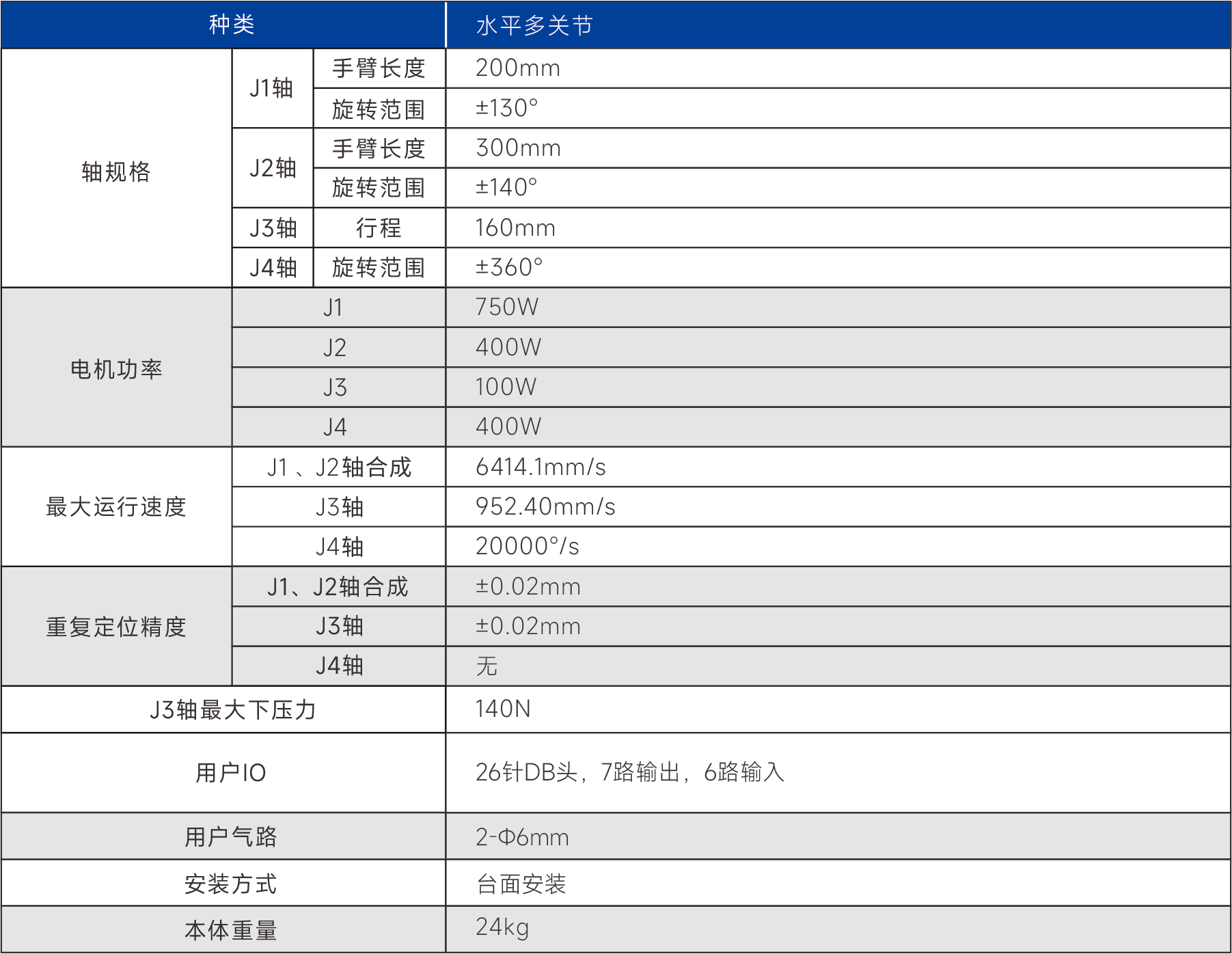
Task: Click the 750W motor power value
Action: 506,308
